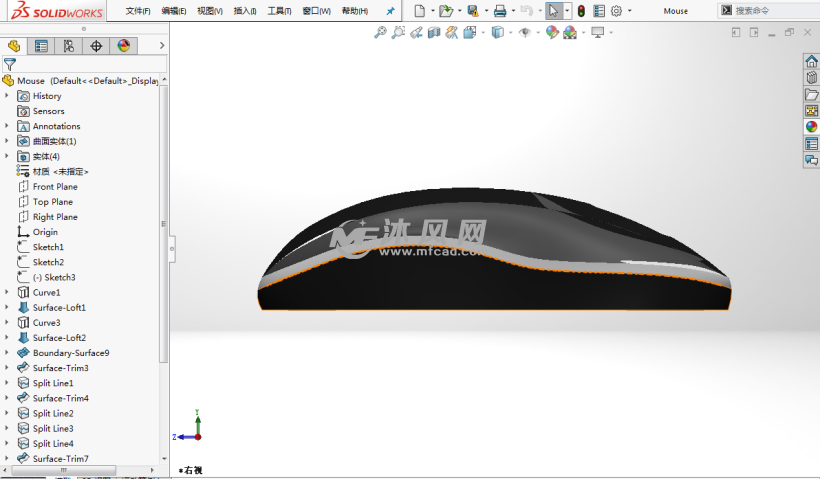
Task: Open the 视图(V) menu
Action: (210, 11)
